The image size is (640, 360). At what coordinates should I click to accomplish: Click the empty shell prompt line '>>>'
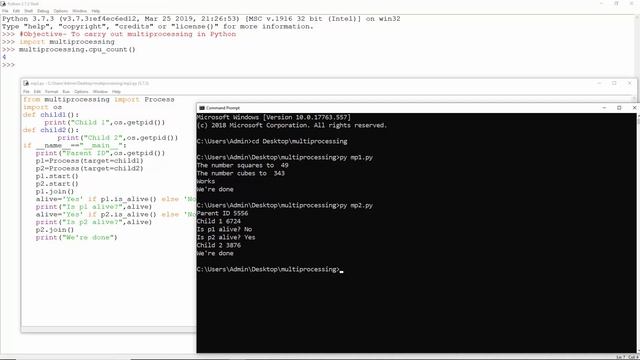8,65
